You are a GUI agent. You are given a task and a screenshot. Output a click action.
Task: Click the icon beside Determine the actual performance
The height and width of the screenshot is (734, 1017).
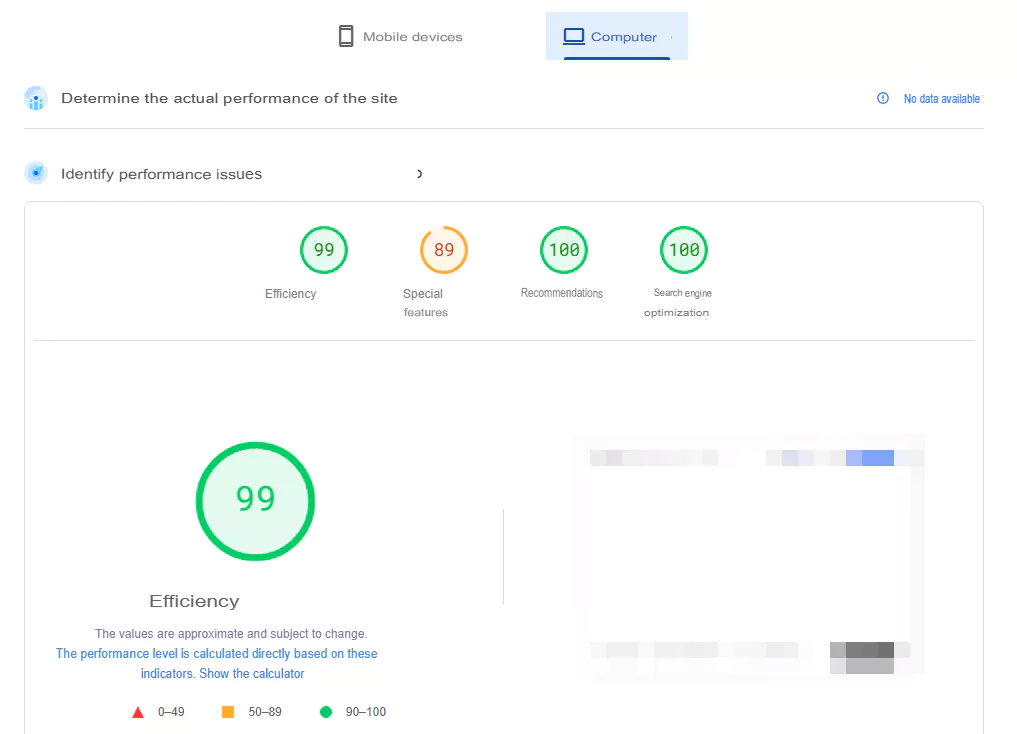(x=36, y=99)
